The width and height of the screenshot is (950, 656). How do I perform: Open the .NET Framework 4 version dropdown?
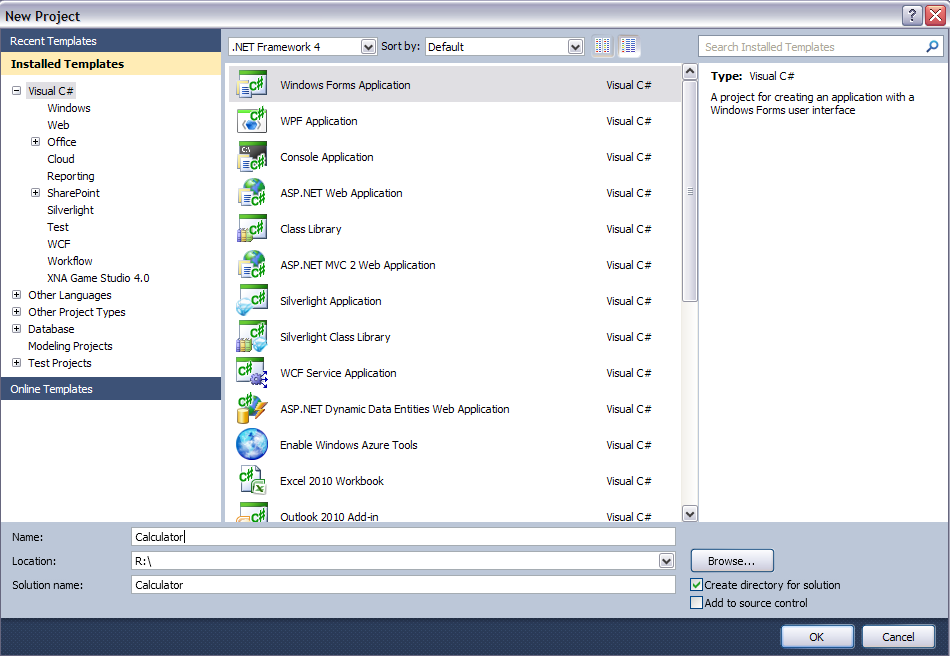(x=368, y=47)
